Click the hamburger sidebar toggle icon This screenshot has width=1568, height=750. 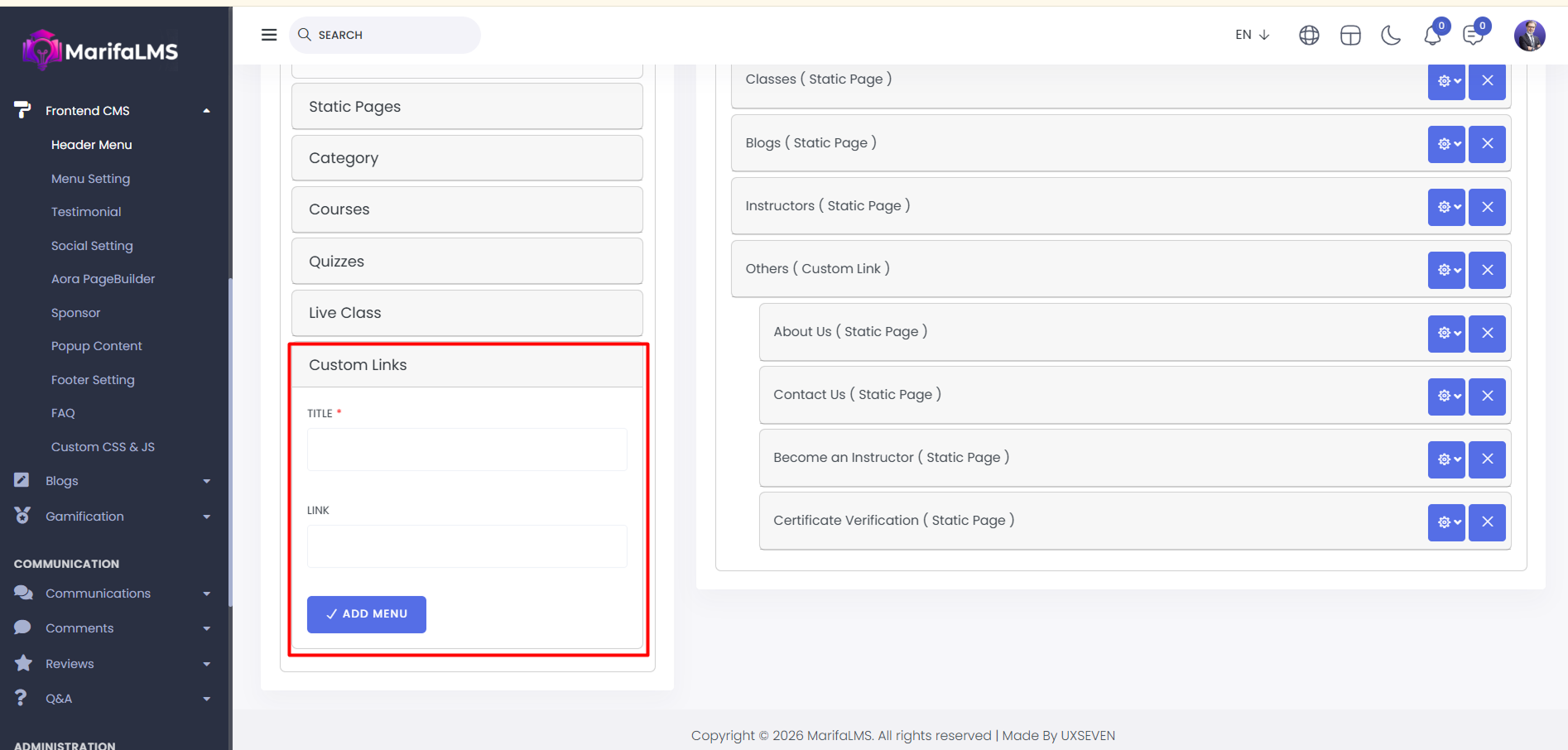click(269, 35)
